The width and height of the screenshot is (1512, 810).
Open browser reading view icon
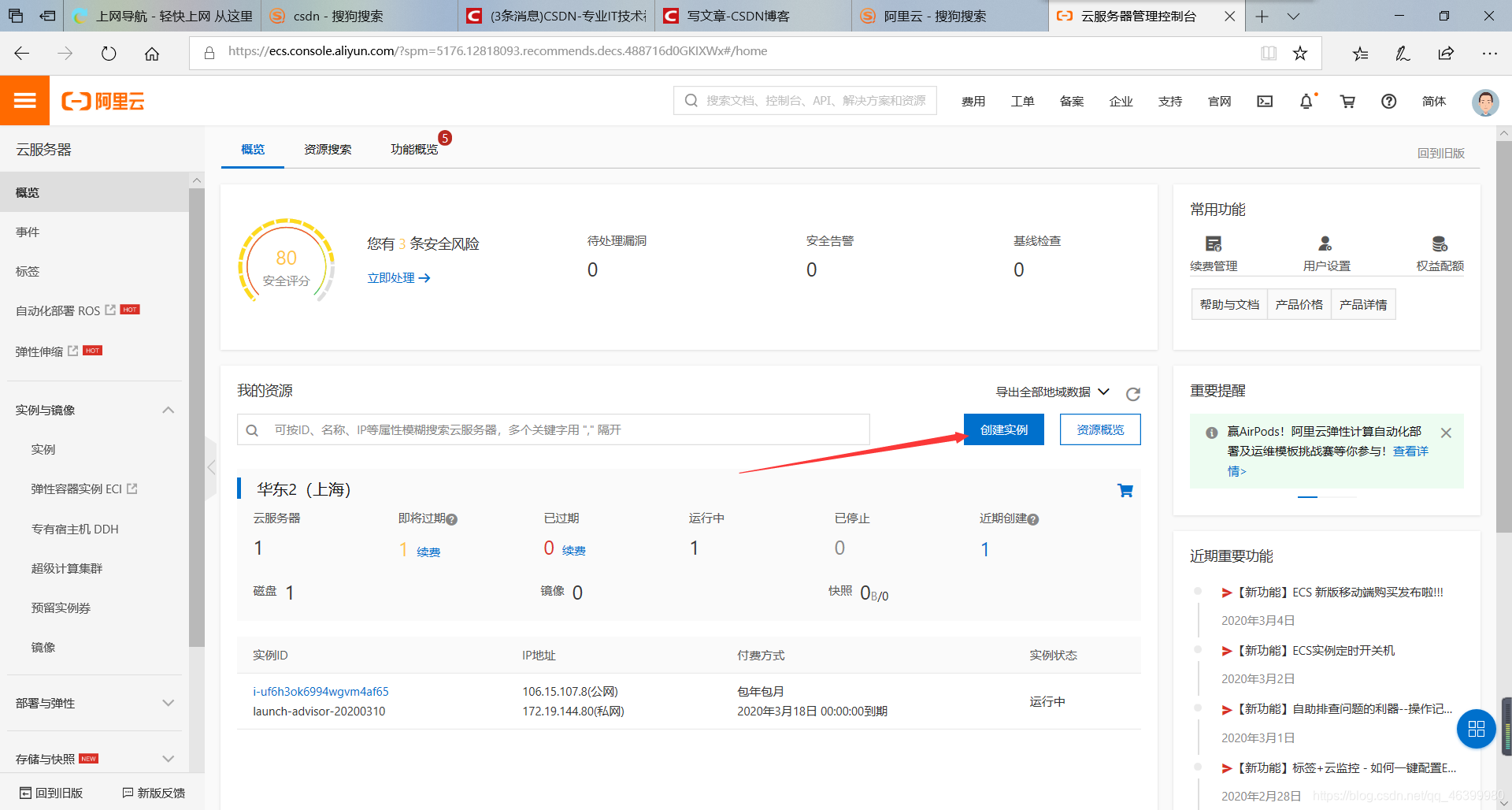(x=1269, y=53)
